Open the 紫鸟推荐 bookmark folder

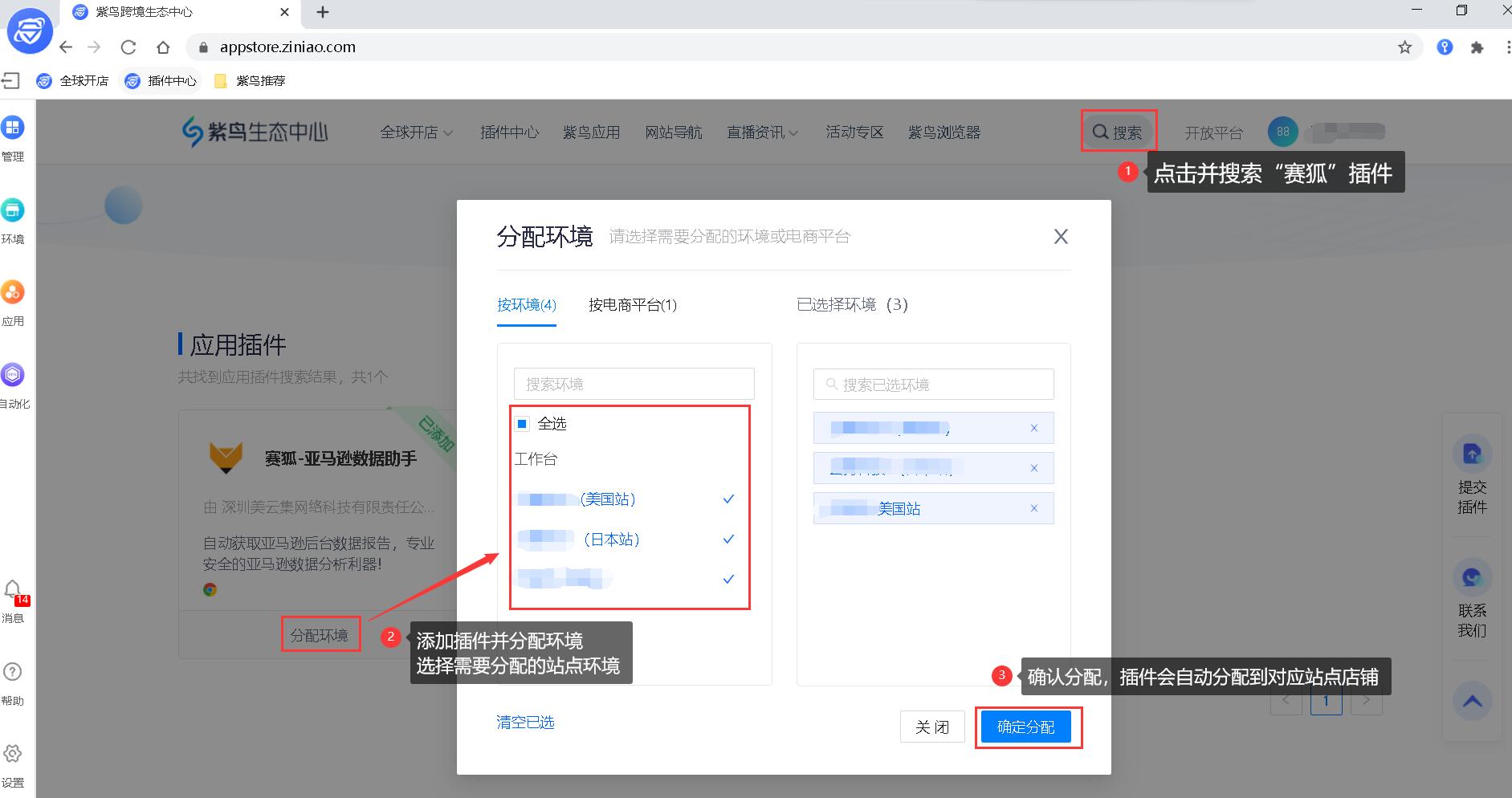(250, 80)
